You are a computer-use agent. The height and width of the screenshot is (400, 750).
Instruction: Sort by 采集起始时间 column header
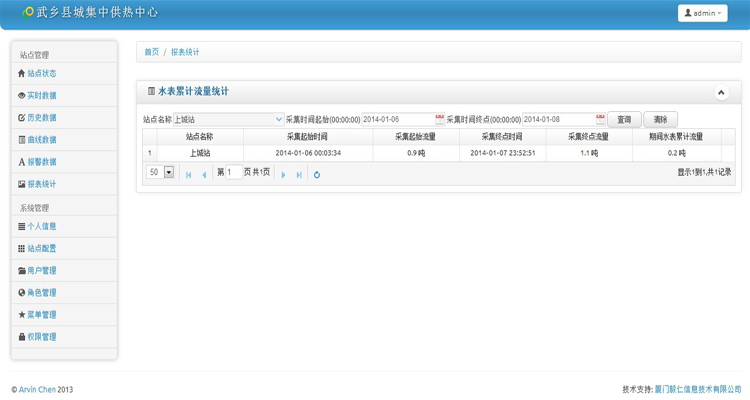[x=308, y=137]
